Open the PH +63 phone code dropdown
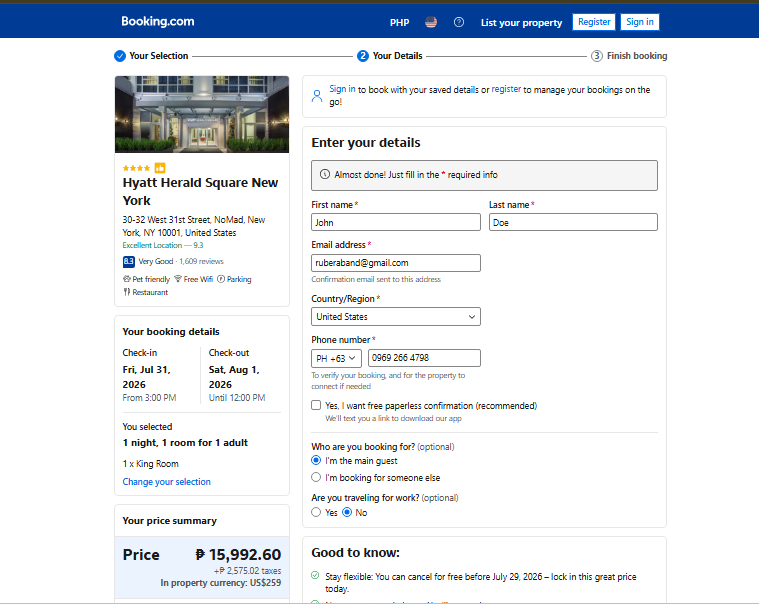 336,358
